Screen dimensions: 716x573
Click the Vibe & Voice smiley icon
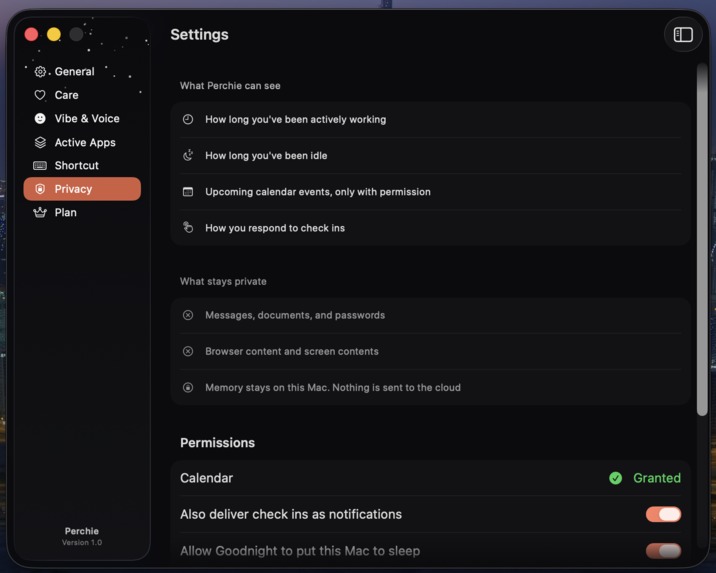tap(40, 119)
